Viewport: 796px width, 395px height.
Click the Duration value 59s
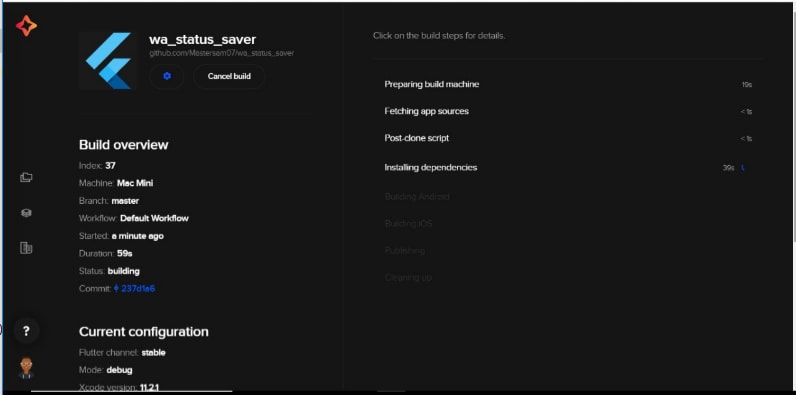pyautogui.click(x=125, y=253)
